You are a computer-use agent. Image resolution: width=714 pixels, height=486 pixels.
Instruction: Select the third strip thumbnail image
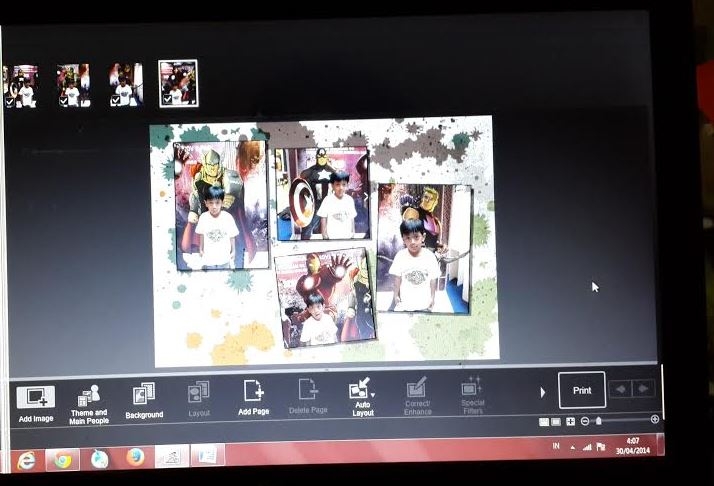[126, 85]
